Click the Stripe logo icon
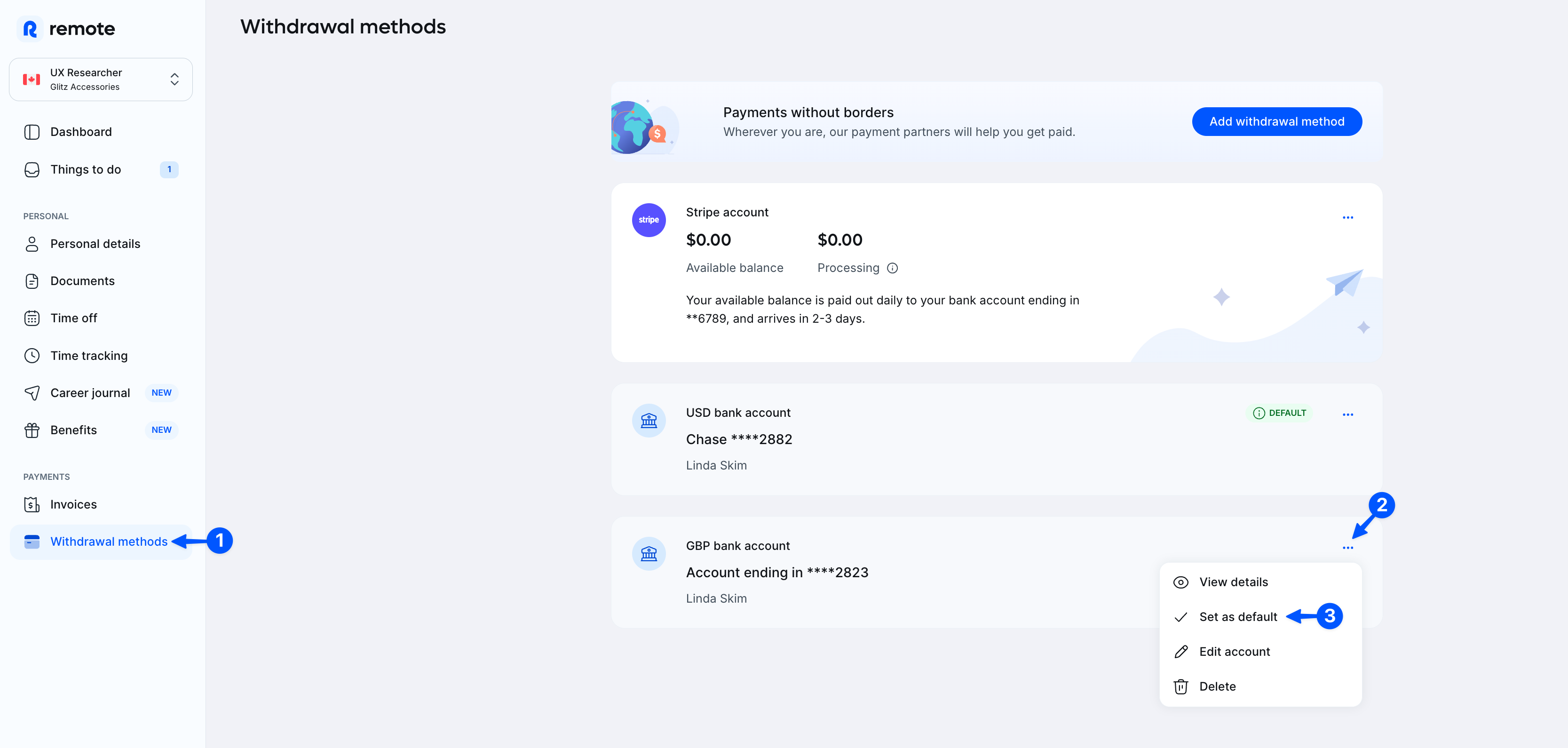 [x=648, y=220]
